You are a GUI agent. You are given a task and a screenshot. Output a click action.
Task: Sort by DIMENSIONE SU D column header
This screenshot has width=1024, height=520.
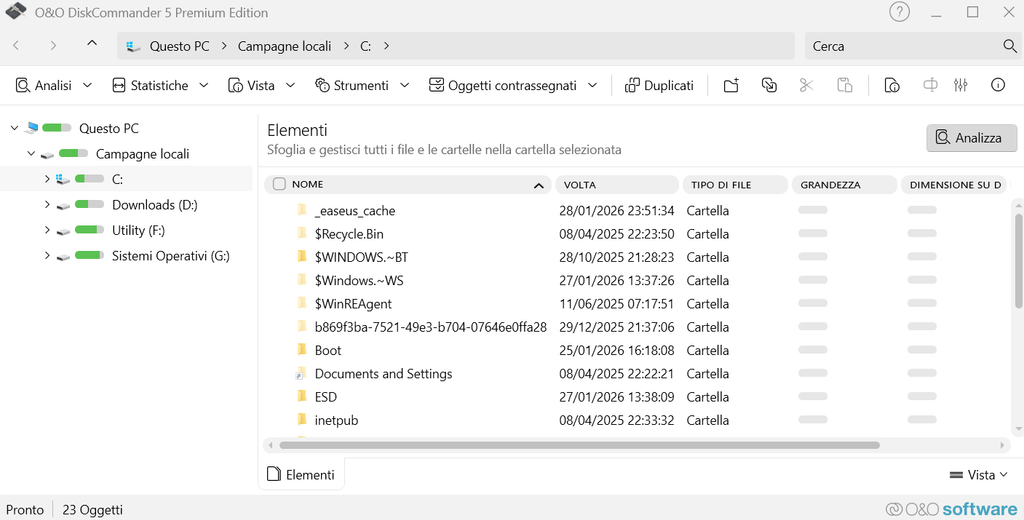click(x=955, y=185)
